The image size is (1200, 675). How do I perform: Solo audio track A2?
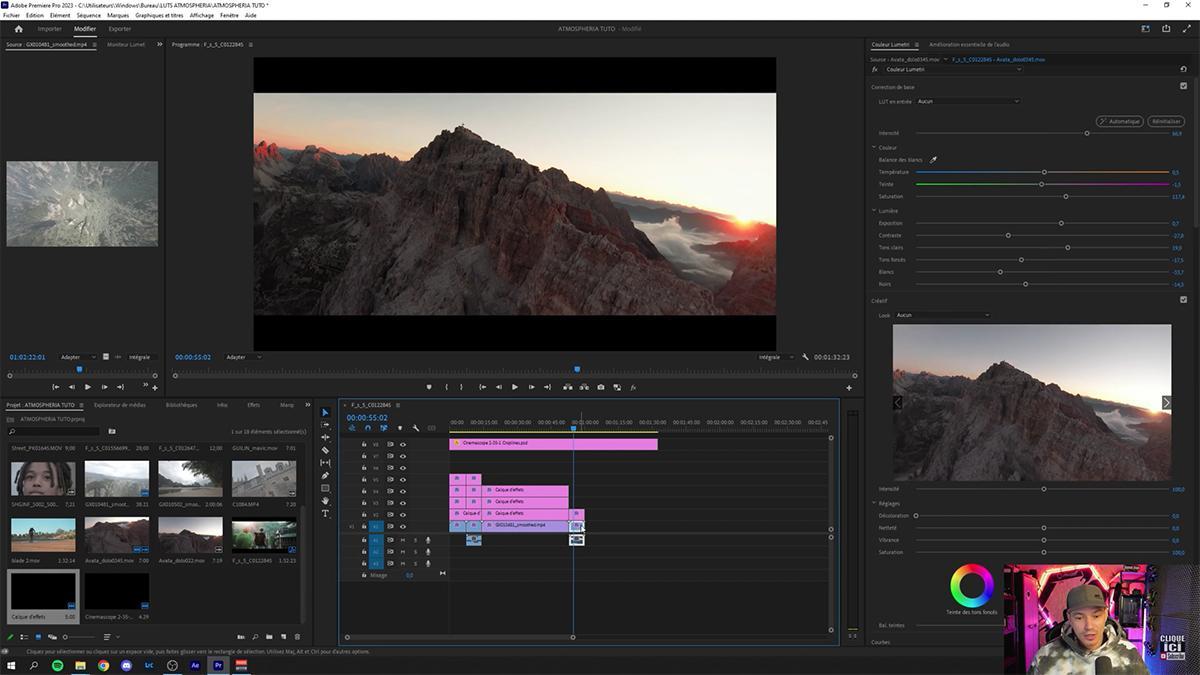point(415,551)
